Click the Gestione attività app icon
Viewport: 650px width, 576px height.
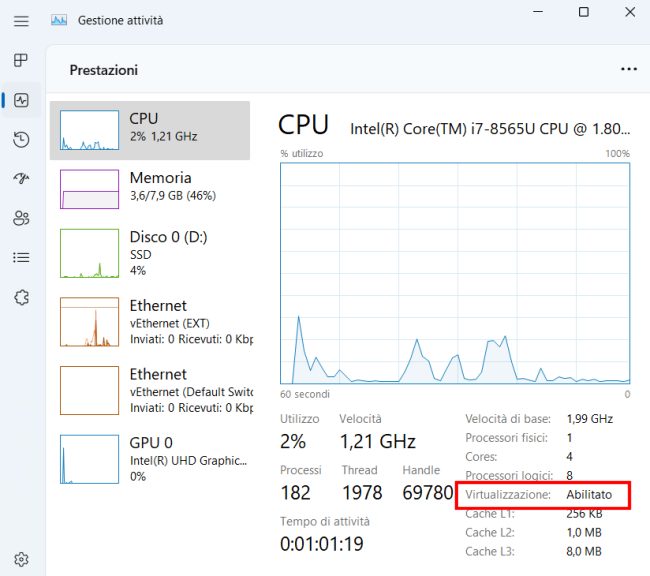point(59,20)
